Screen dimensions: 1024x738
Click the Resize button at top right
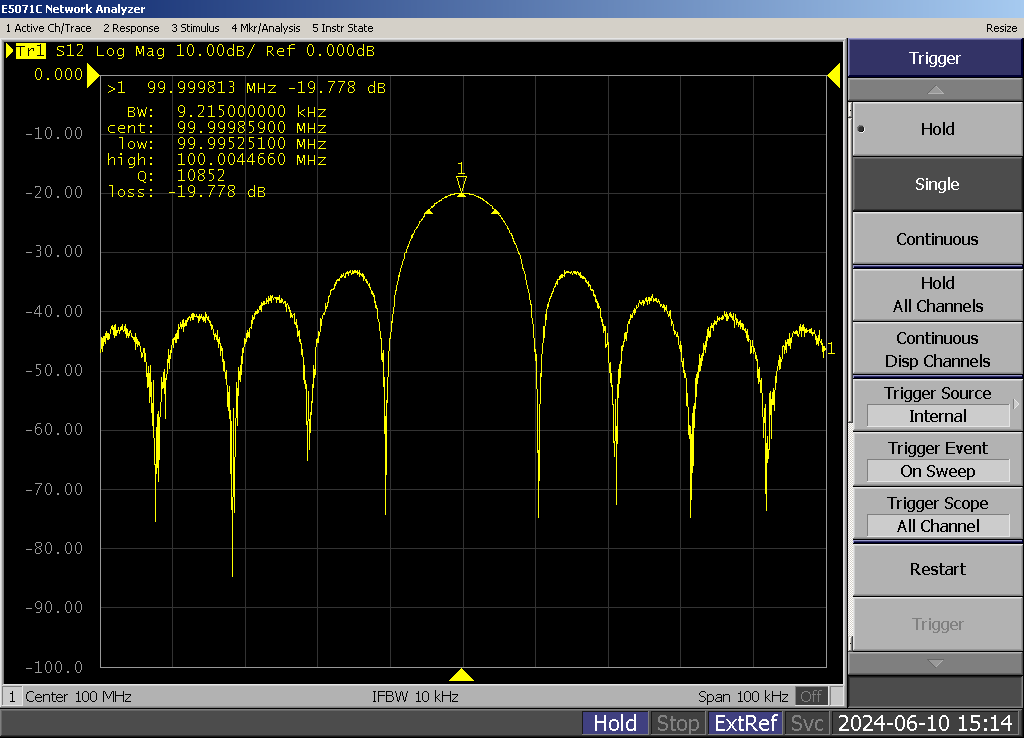tap(1001, 28)
